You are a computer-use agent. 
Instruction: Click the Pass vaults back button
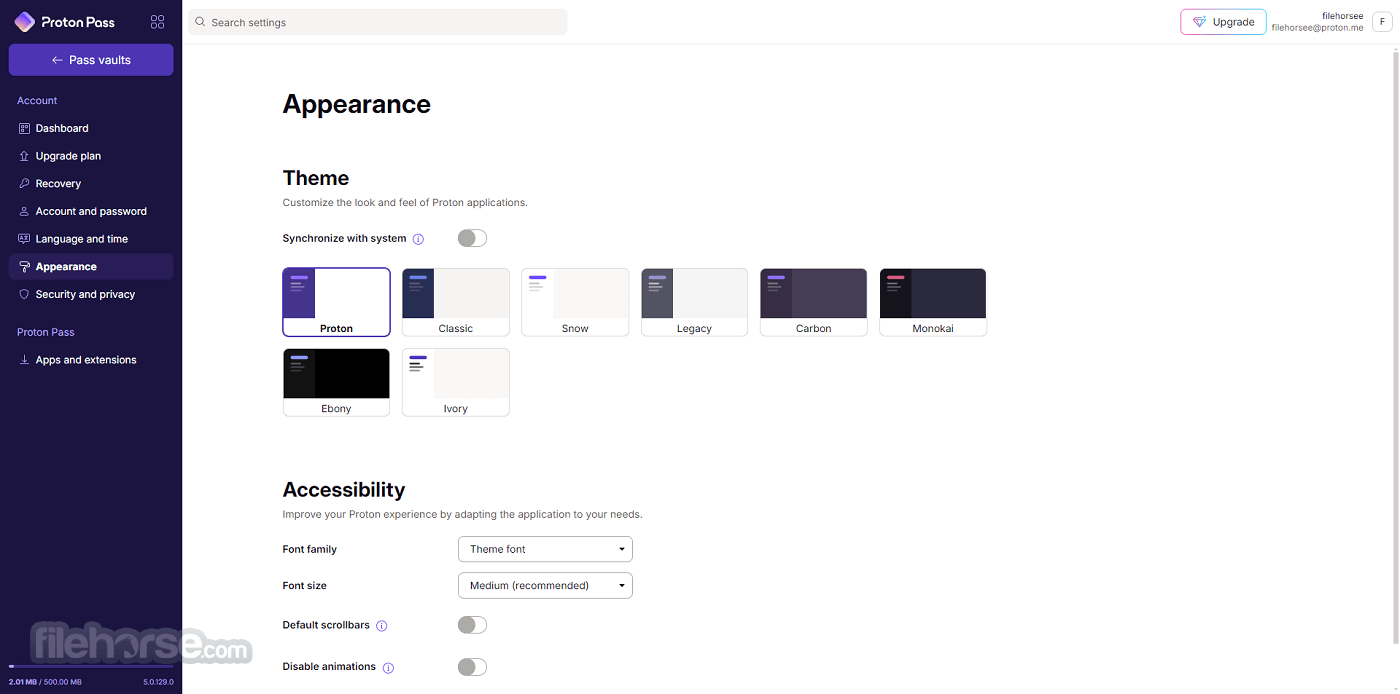point(91,60)
